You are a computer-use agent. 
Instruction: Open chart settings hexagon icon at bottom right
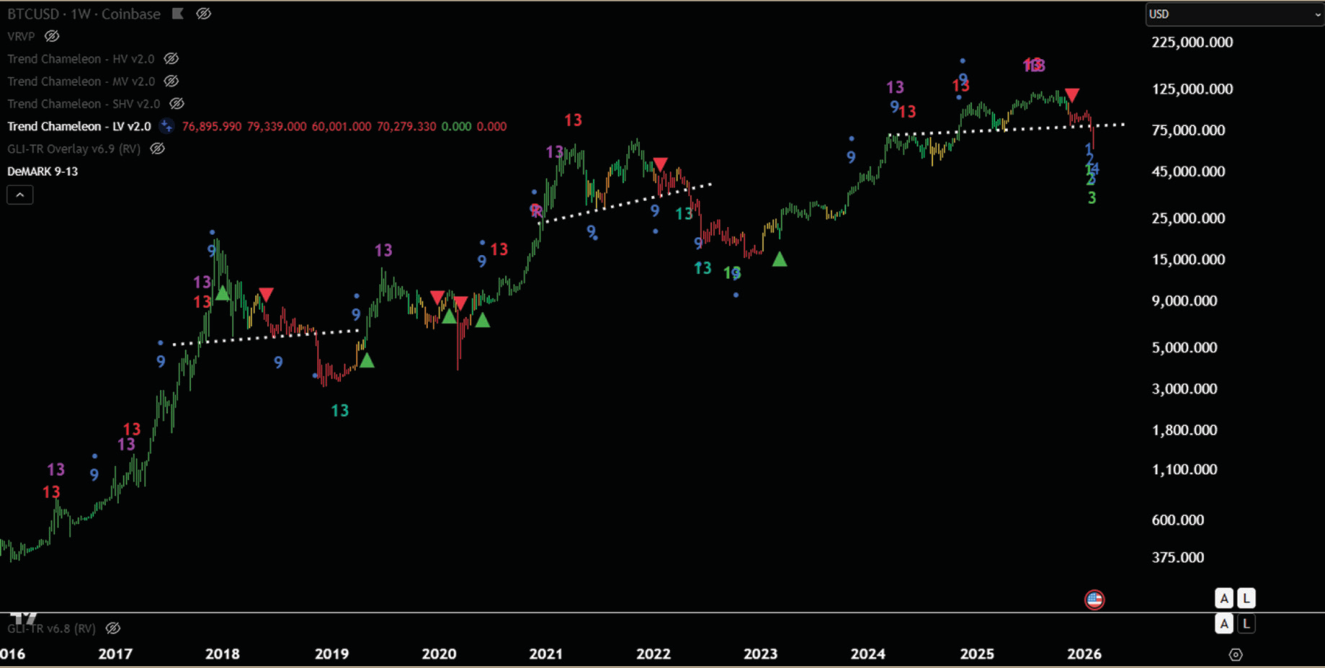(x=1236, y=655)
